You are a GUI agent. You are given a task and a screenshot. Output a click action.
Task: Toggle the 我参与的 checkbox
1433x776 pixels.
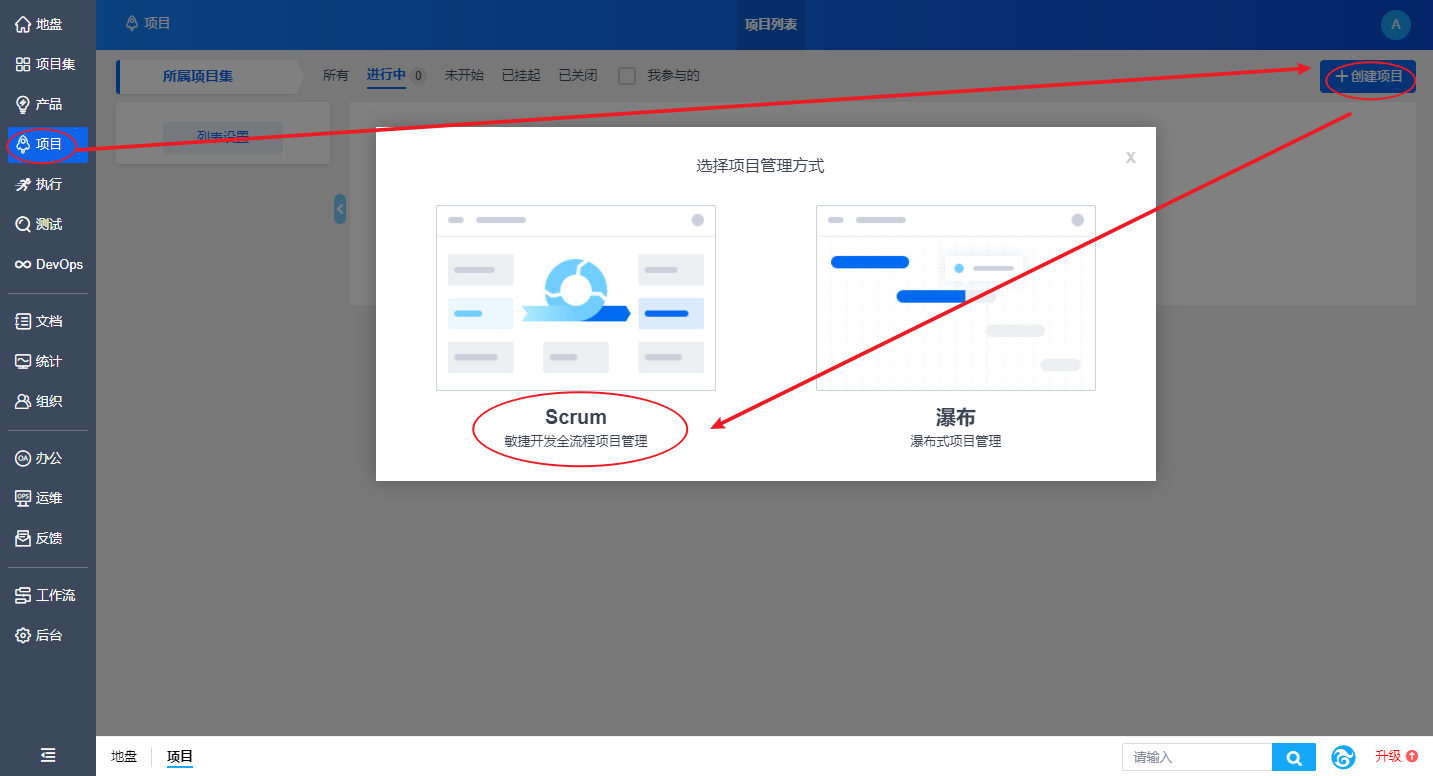(x=627, y=76)
